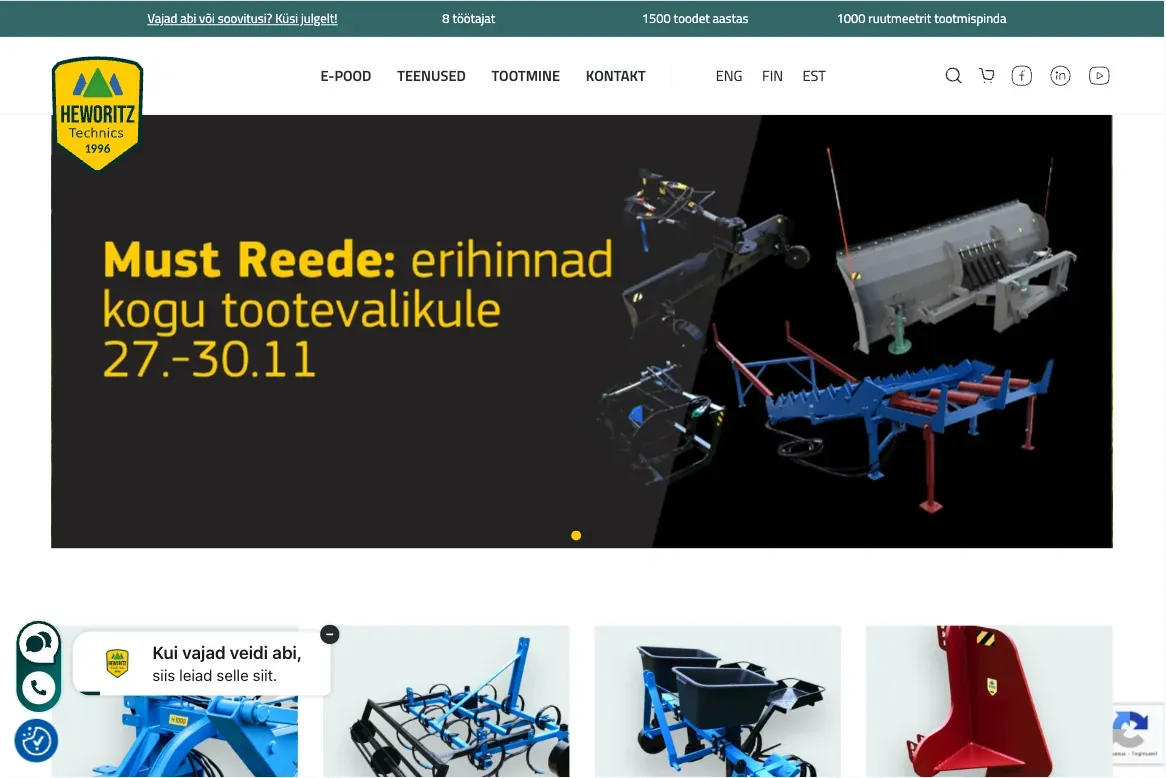Open the search magnifier icon
Viewport: 1166px width, 778px height.
[953, 76]
